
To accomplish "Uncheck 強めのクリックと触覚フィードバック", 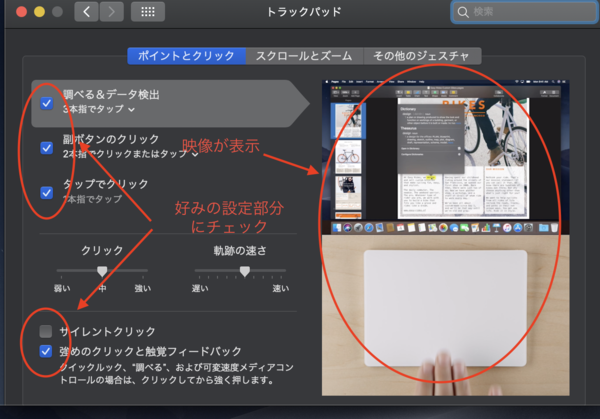I will 46,351.
